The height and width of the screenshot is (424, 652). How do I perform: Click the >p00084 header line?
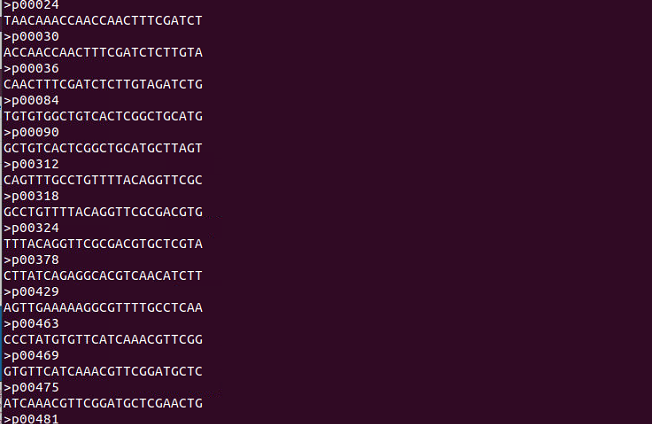click(x=31, y=101)
